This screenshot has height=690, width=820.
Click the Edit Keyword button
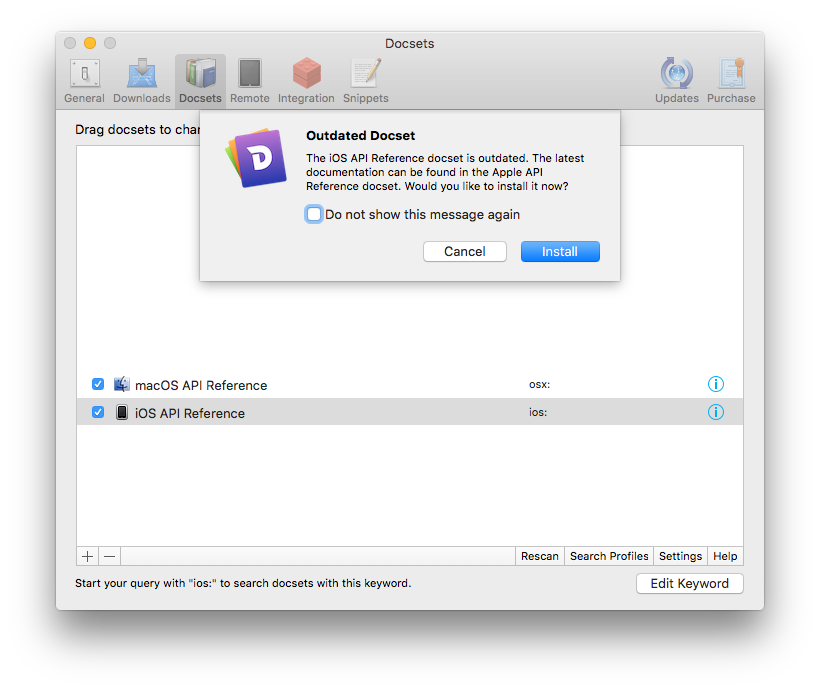click(x=689, y=584)
